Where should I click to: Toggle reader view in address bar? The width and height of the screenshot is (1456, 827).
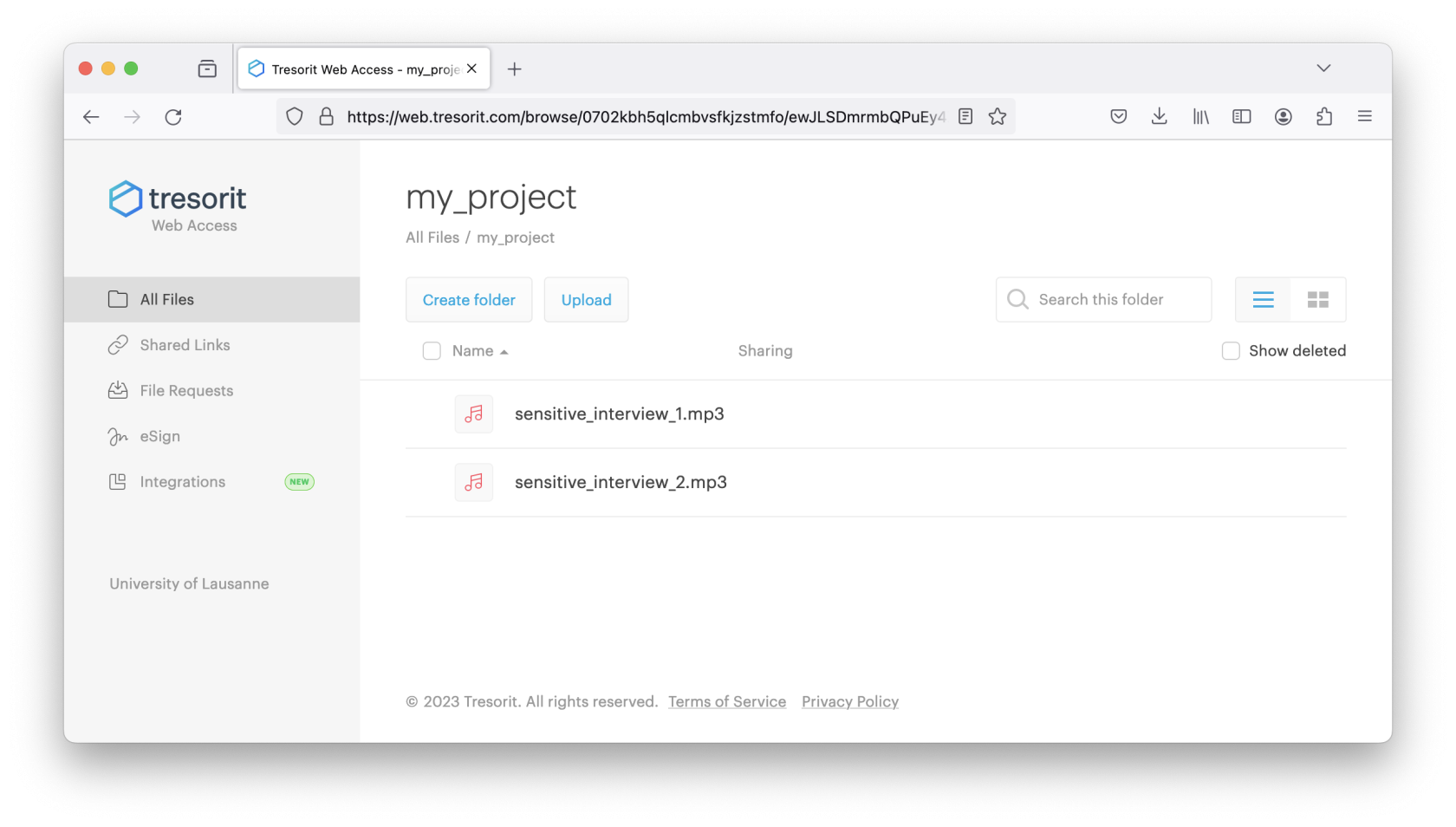(965, 117)
